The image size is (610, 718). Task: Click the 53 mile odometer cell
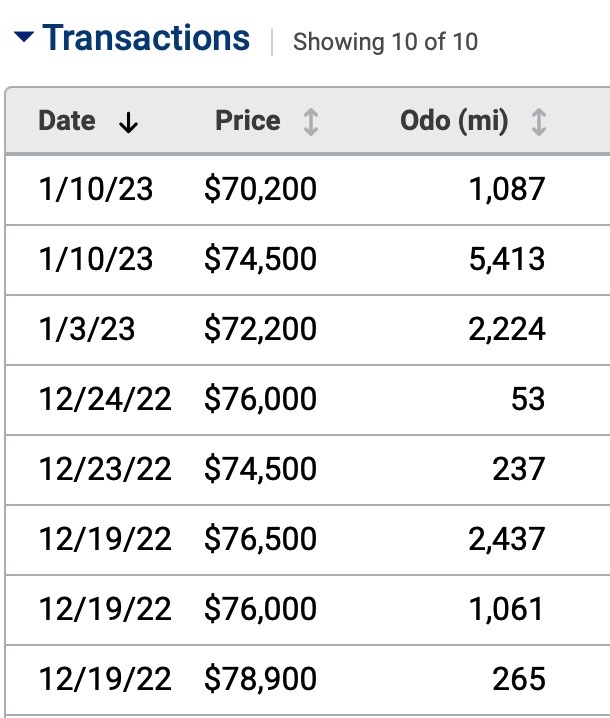[x=527, y=399]
